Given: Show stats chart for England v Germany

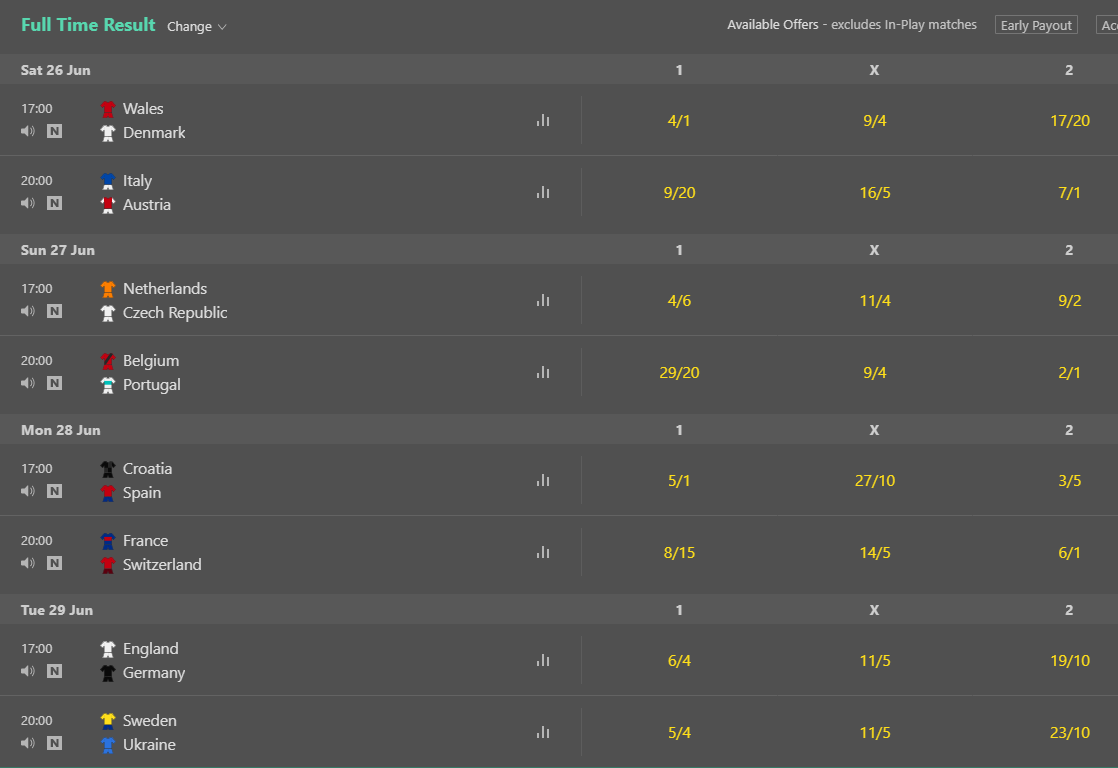Looking at the screenshot, I should coord(543,660).
